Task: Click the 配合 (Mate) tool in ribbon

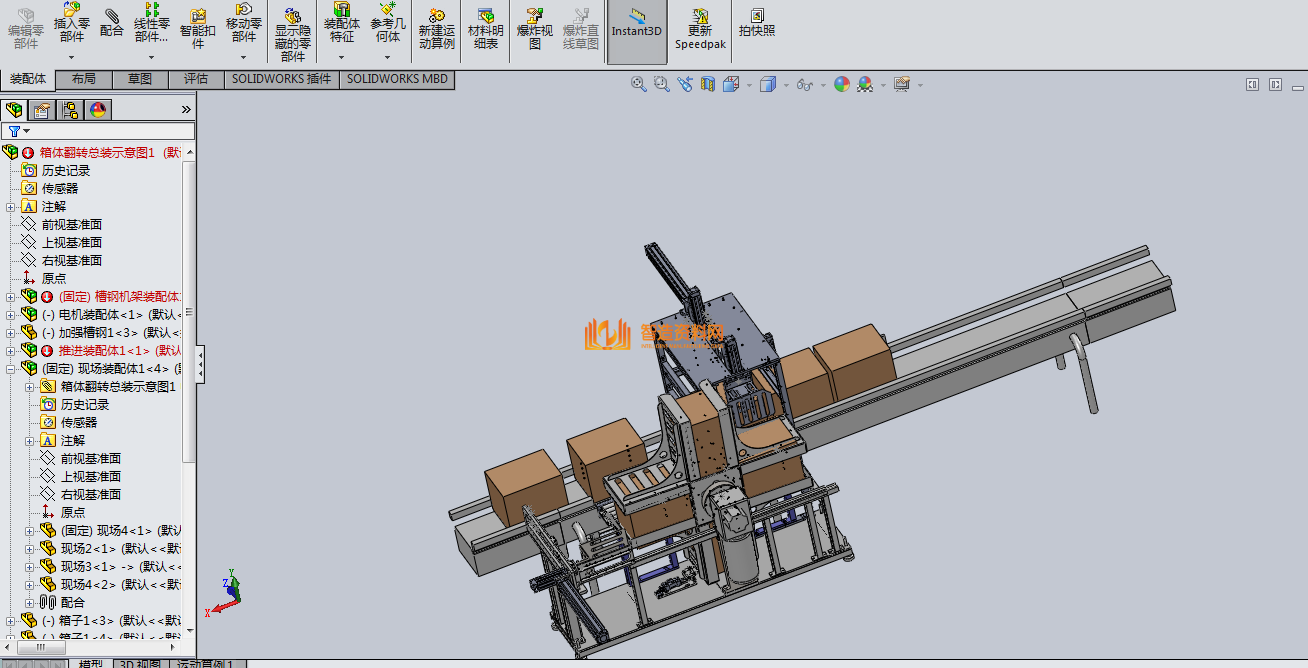Action: coord(112,23)
